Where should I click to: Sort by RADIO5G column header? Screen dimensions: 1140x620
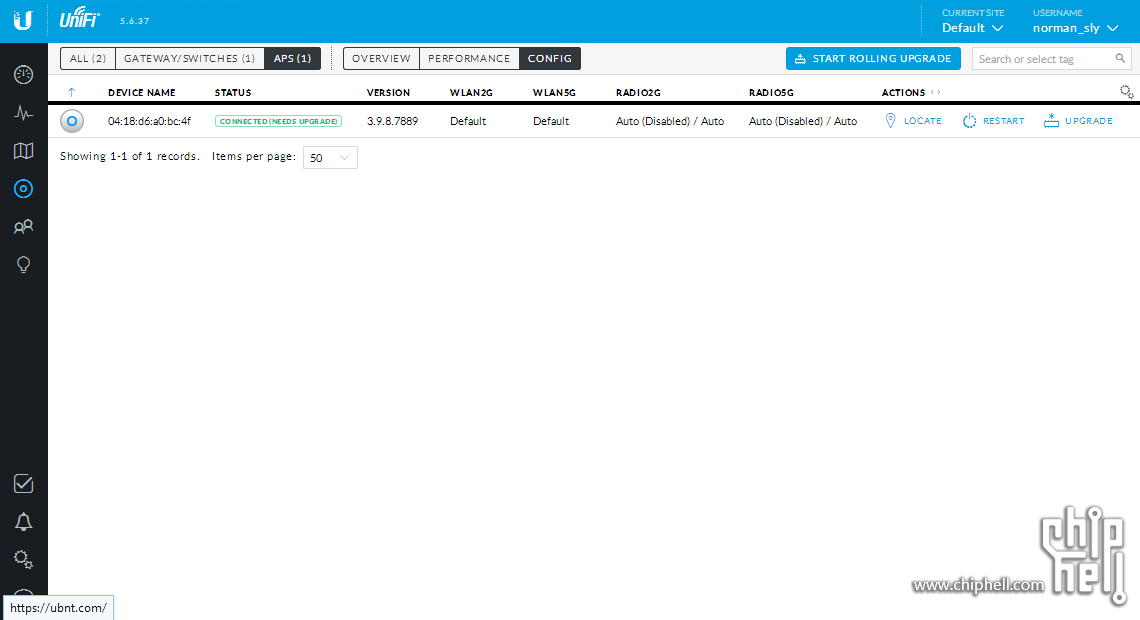(x=771, y=92)
